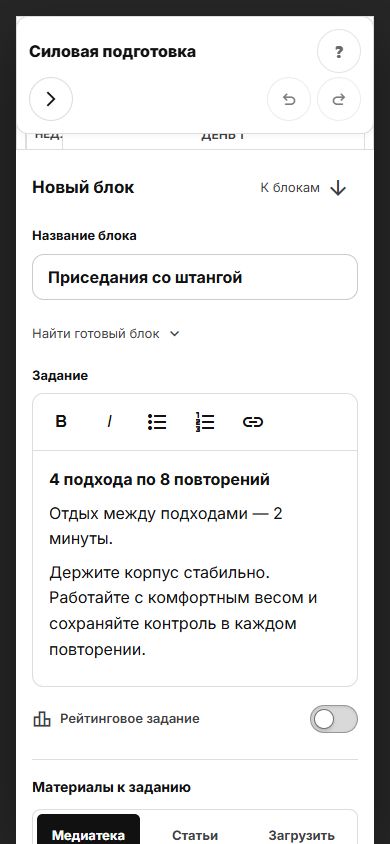The width and height of the screenshot is (390, 844).
Task: Click the 'Название блока' label
Action: click(84, 236)
